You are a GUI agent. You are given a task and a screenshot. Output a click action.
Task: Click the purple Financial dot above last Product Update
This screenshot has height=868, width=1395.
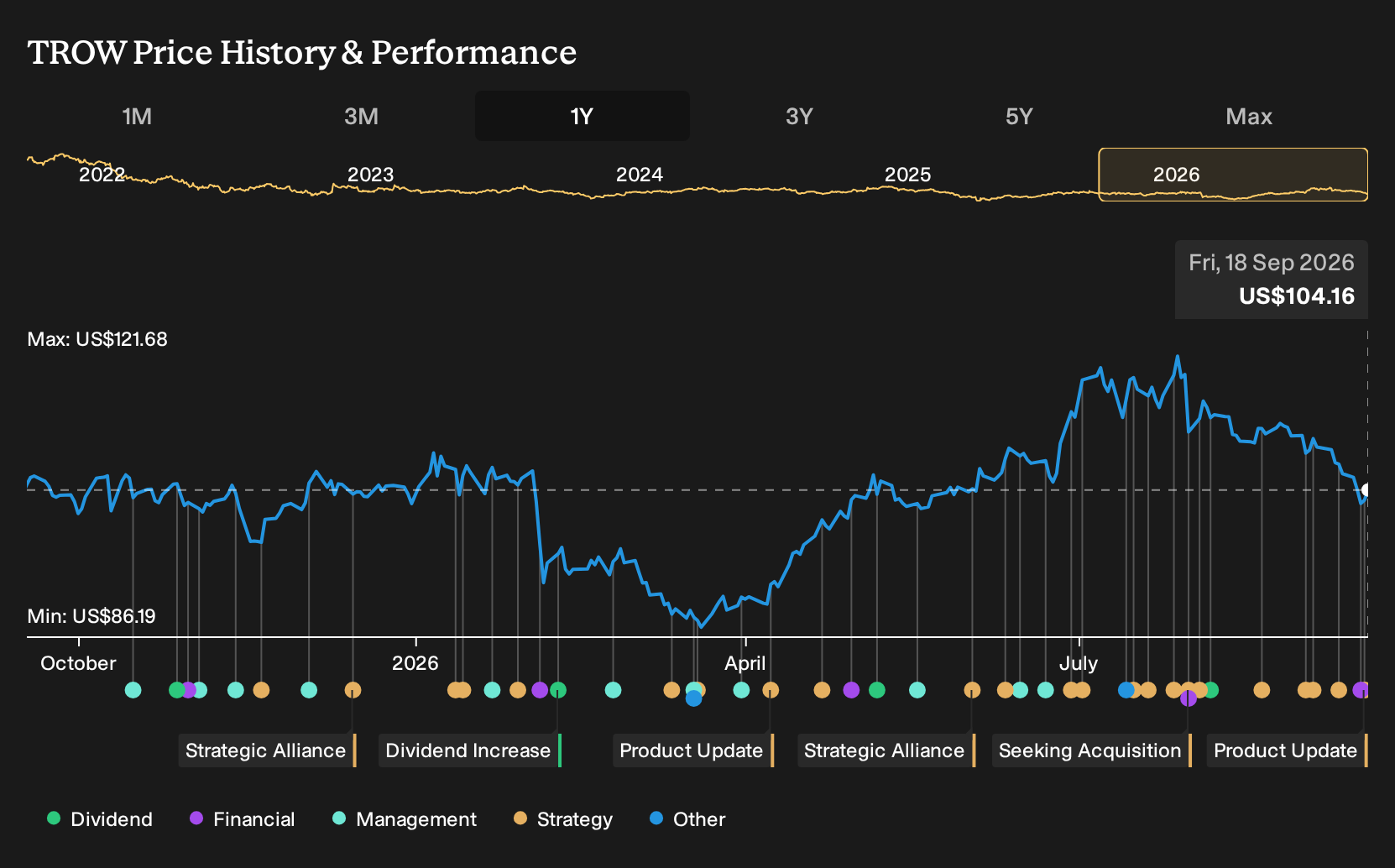pyautogui.click(x=1361, y=690)
